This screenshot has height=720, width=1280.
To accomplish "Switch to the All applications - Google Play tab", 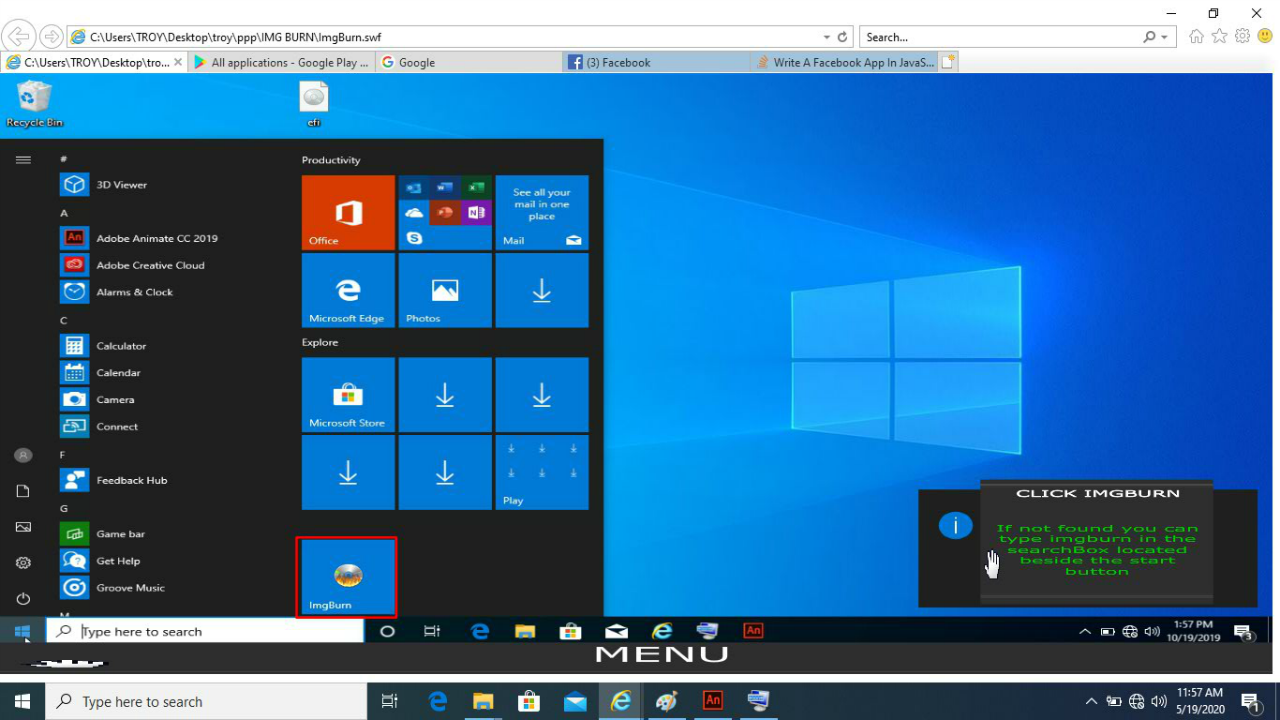I will (x=281, y=62).
